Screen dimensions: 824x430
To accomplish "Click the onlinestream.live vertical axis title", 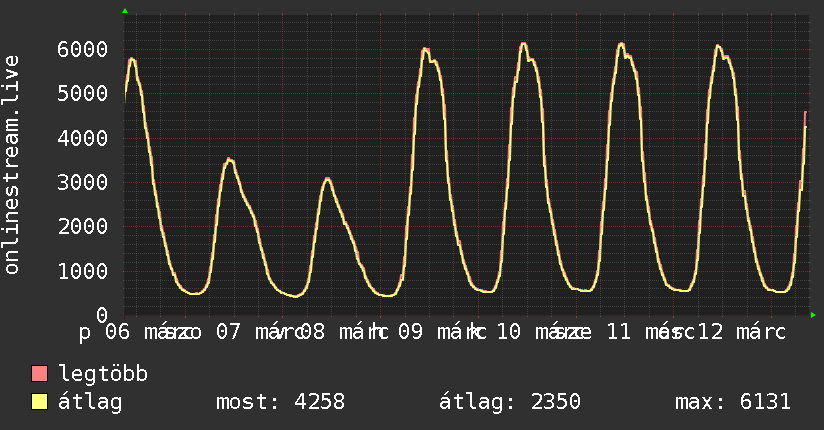I will (11, 165).
